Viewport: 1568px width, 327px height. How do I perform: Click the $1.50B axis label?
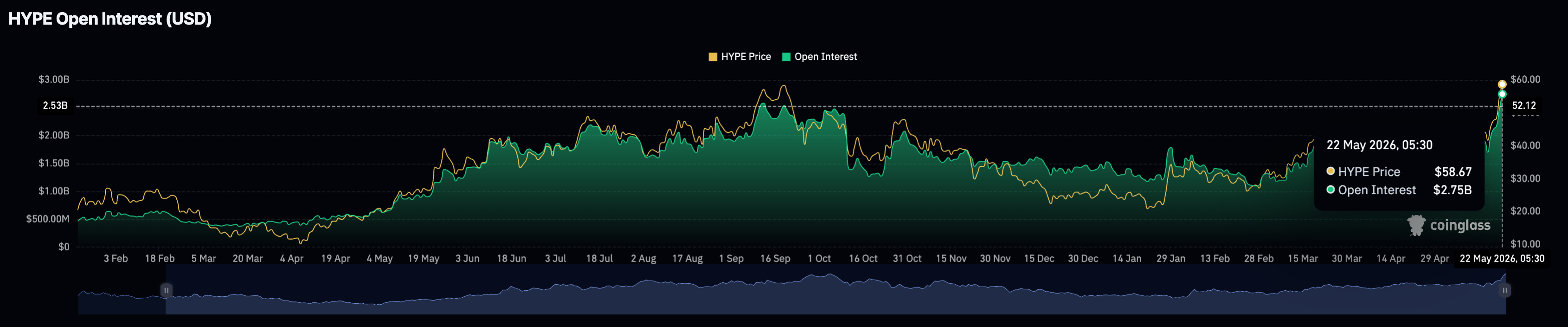pos(54,163)
